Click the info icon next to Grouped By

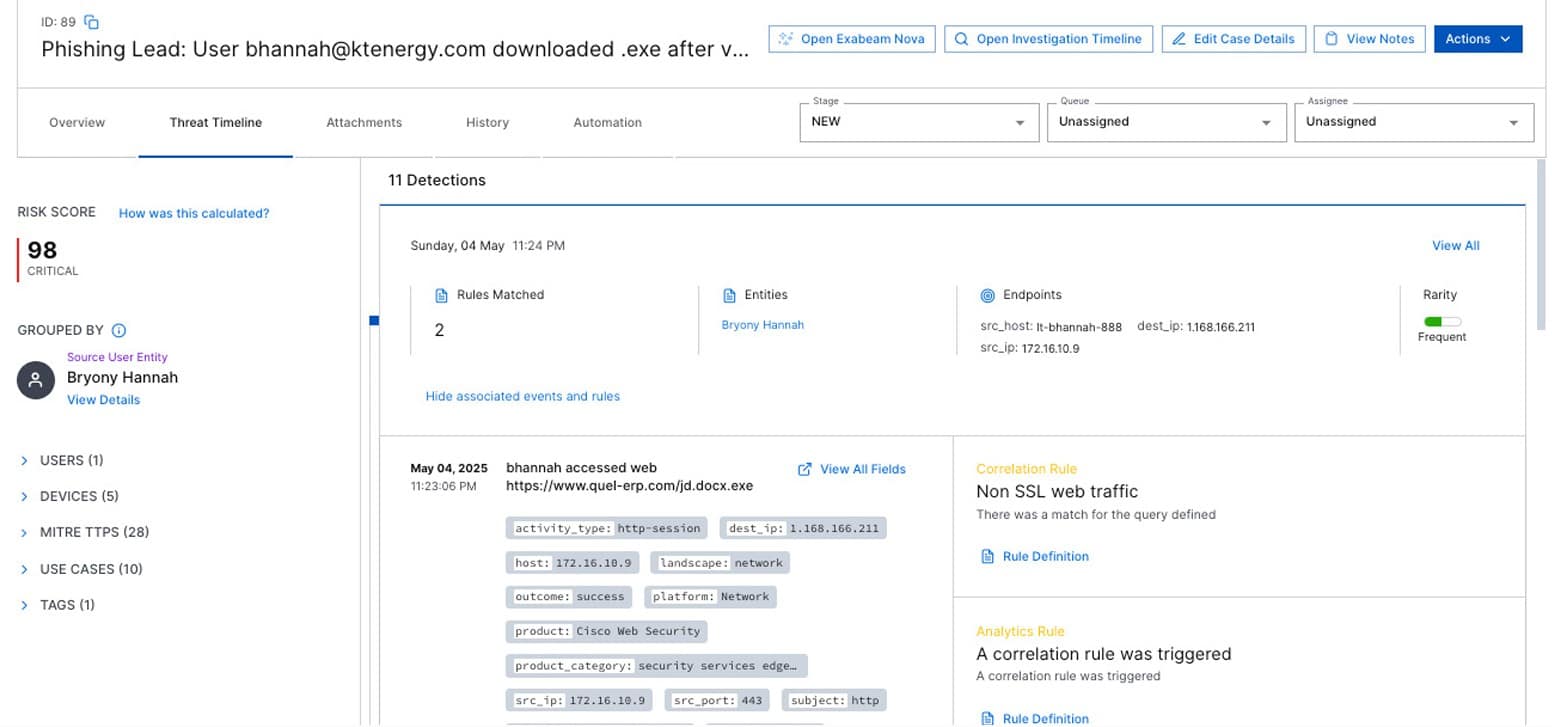click(x=119, y=331)
